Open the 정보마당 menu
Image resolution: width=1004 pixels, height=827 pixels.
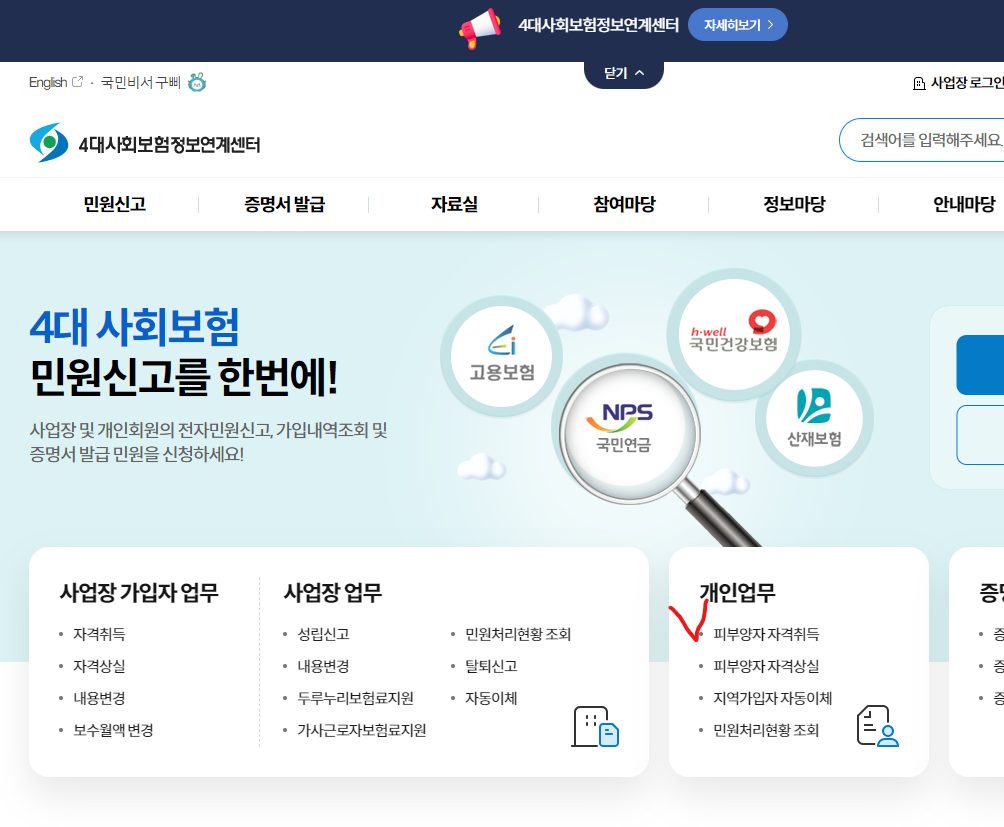pyautogui.click(x=794, y=204)
